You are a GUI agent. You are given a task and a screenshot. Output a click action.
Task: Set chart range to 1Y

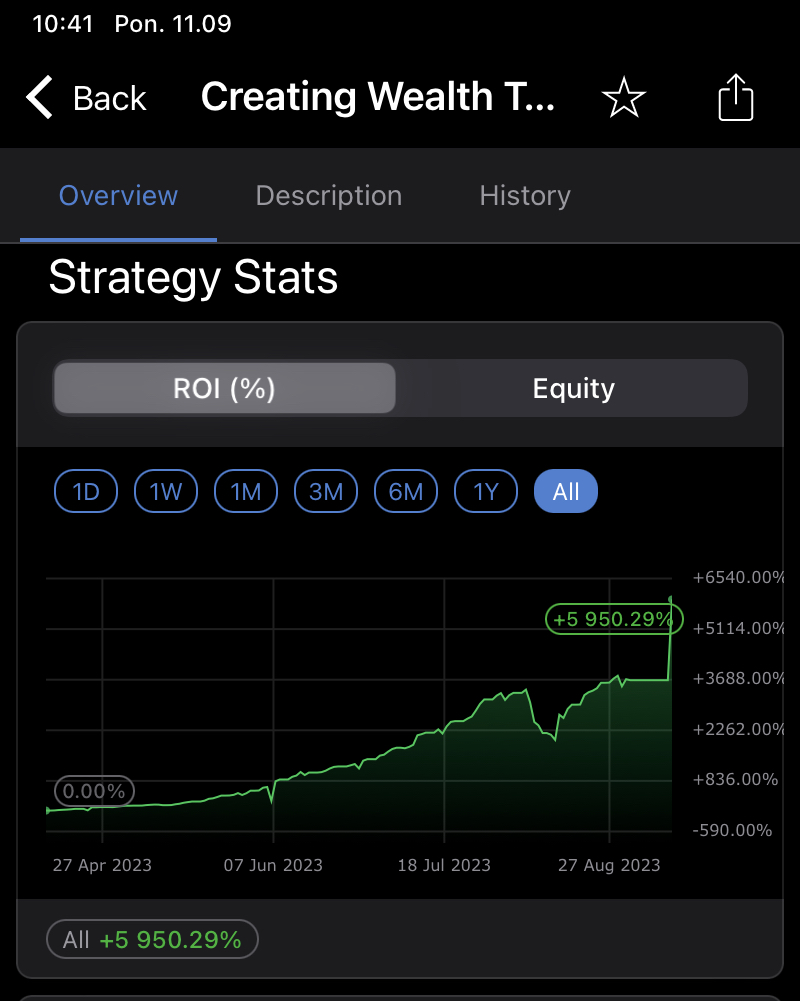(x=486, y=491)
